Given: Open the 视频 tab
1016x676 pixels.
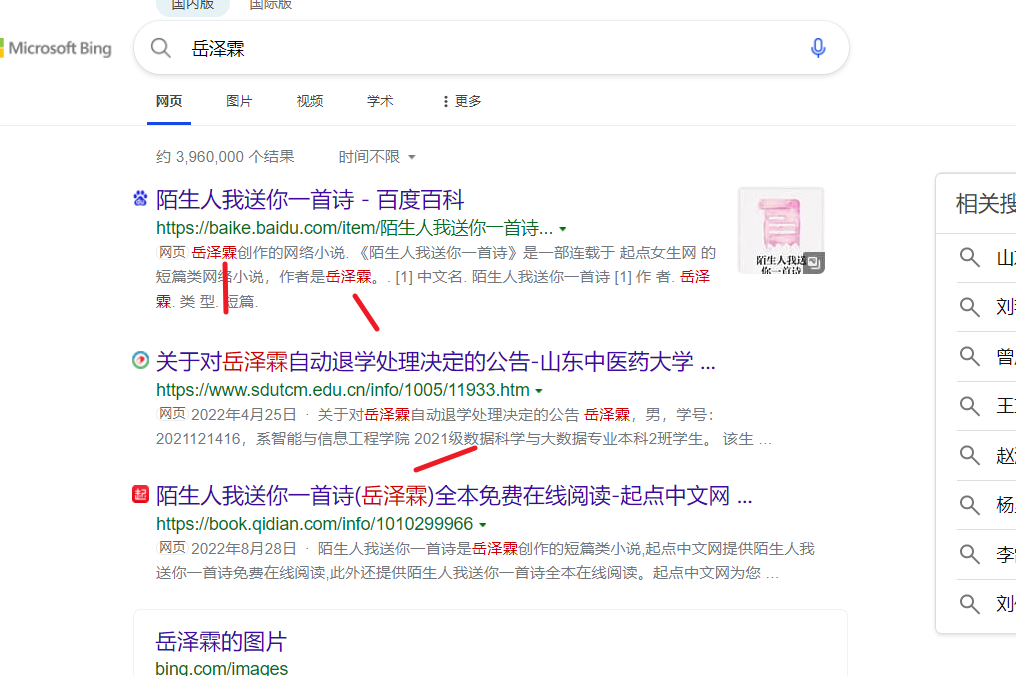Looking at the screenshot, I should [x=310, y=101].
